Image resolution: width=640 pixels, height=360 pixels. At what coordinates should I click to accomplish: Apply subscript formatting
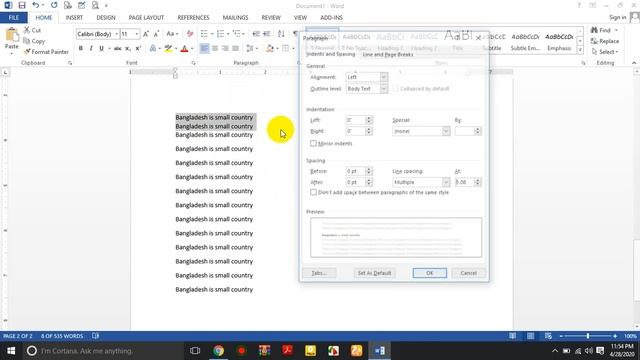pyautogui.click(x=128, y=49)
